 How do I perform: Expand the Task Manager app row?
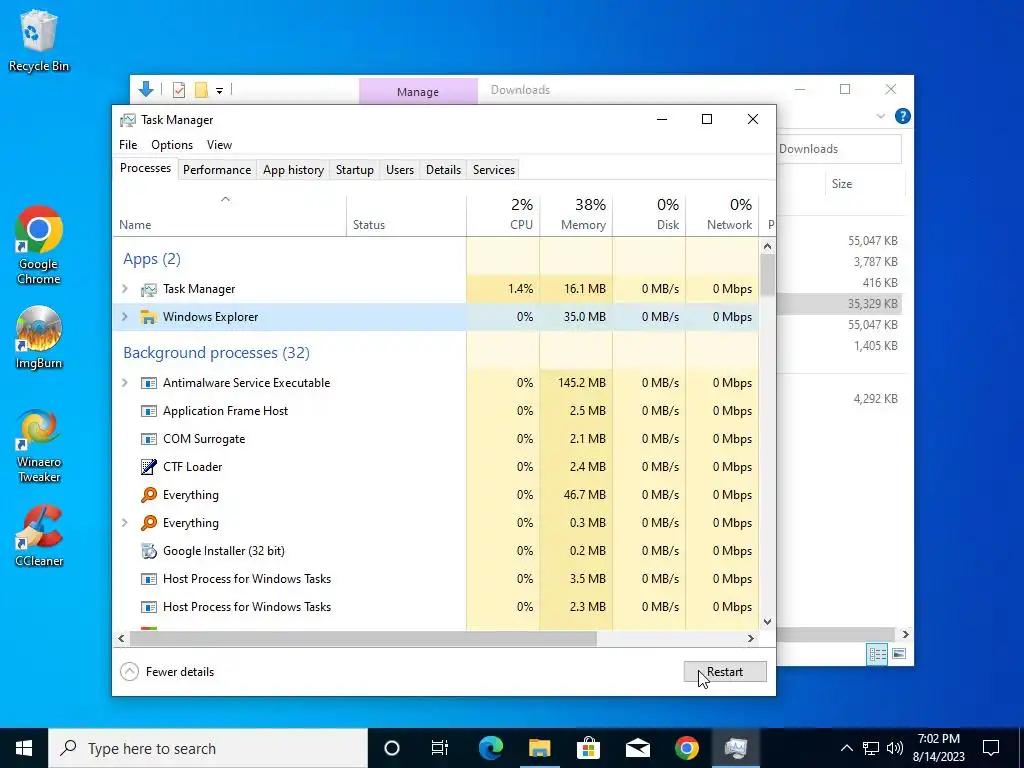coord(125,288)
